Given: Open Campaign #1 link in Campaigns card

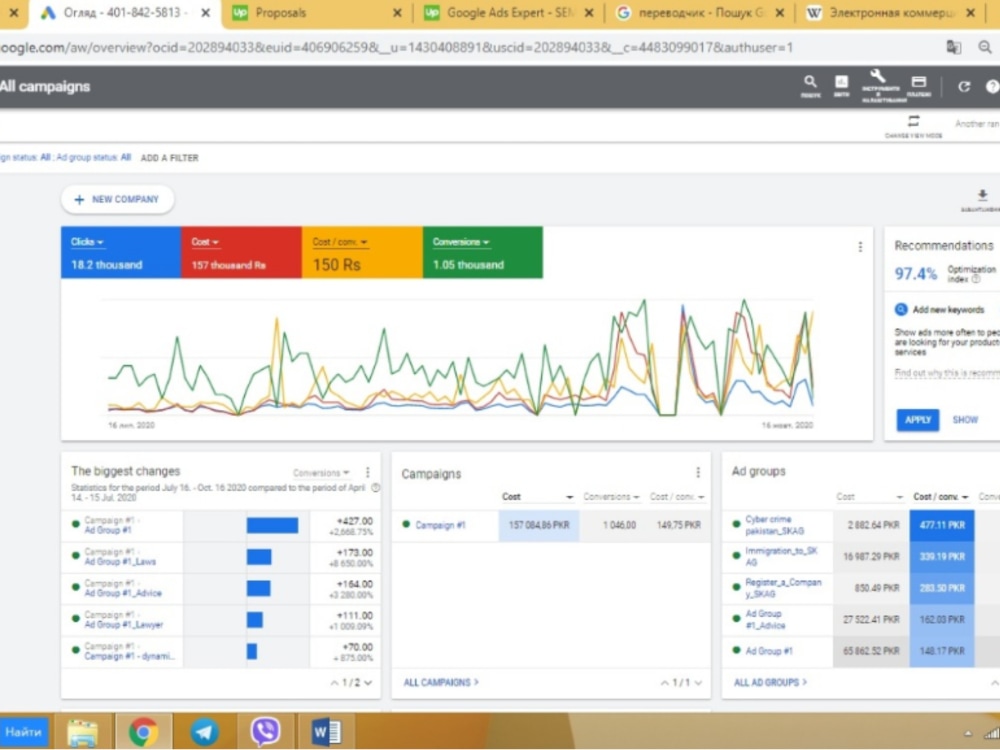Looking at the screenshot, I should click(x=440, y=526).
